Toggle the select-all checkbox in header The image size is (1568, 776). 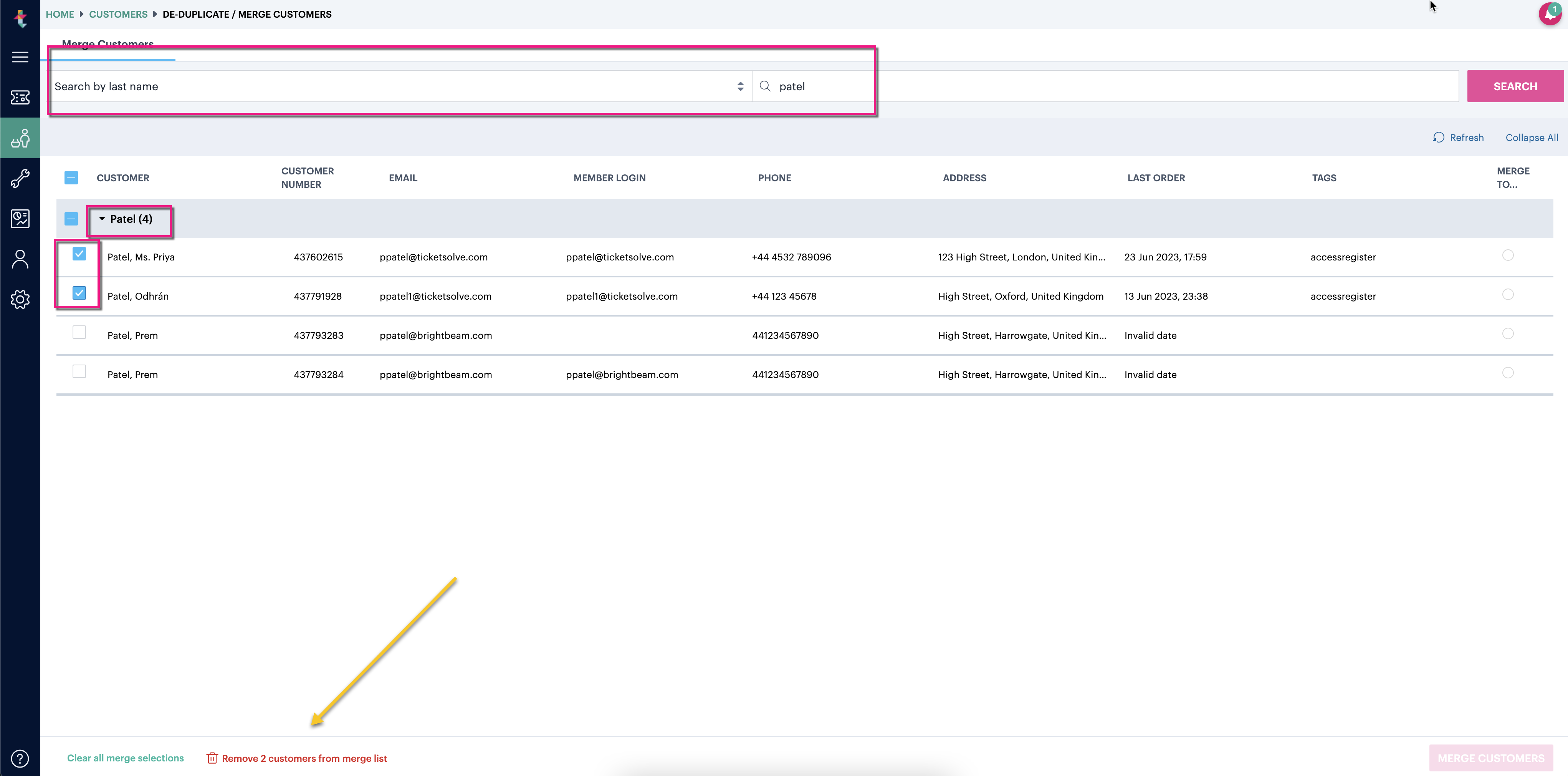pyautogui.click(x=71, y=178)
